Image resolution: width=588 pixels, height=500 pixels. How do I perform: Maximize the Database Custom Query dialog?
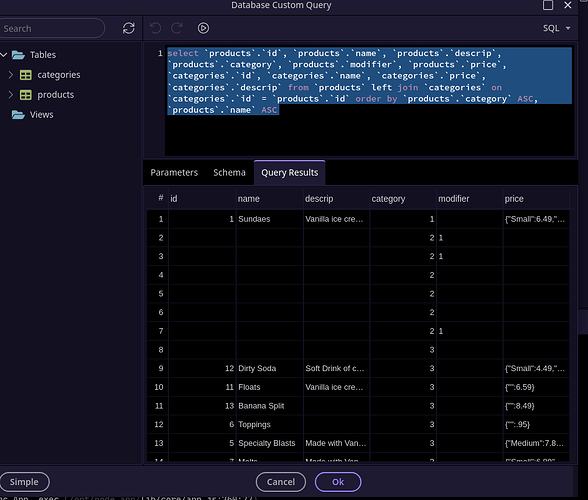tap(548, 5)
